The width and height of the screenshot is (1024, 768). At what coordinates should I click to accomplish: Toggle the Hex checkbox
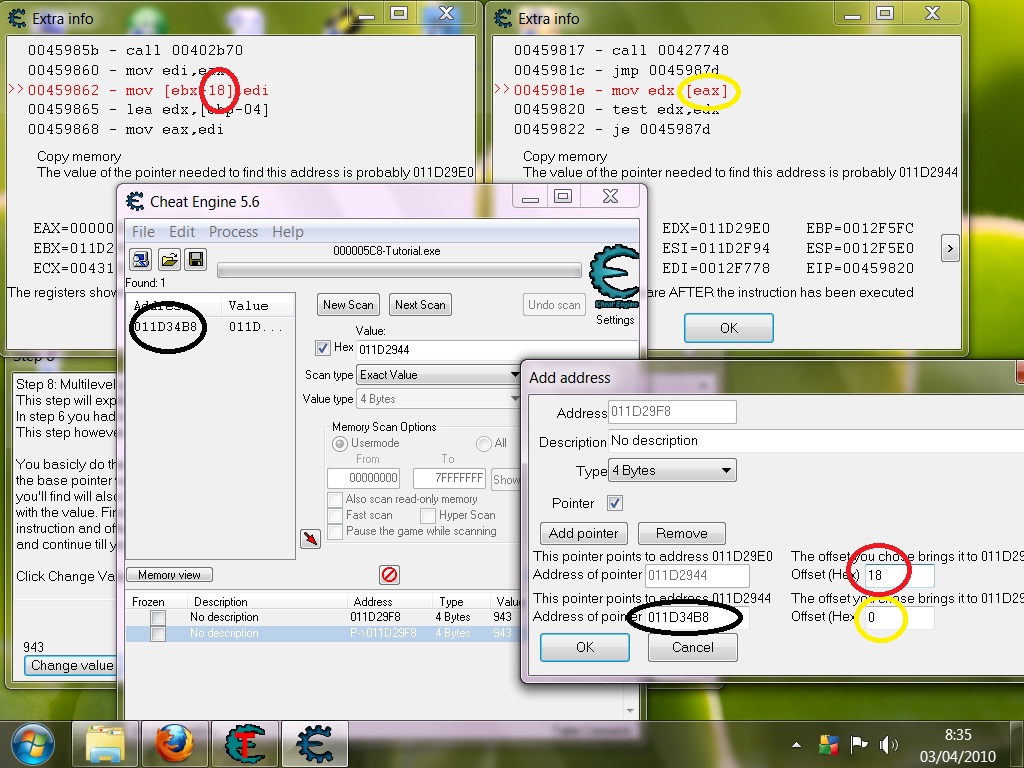323,348
